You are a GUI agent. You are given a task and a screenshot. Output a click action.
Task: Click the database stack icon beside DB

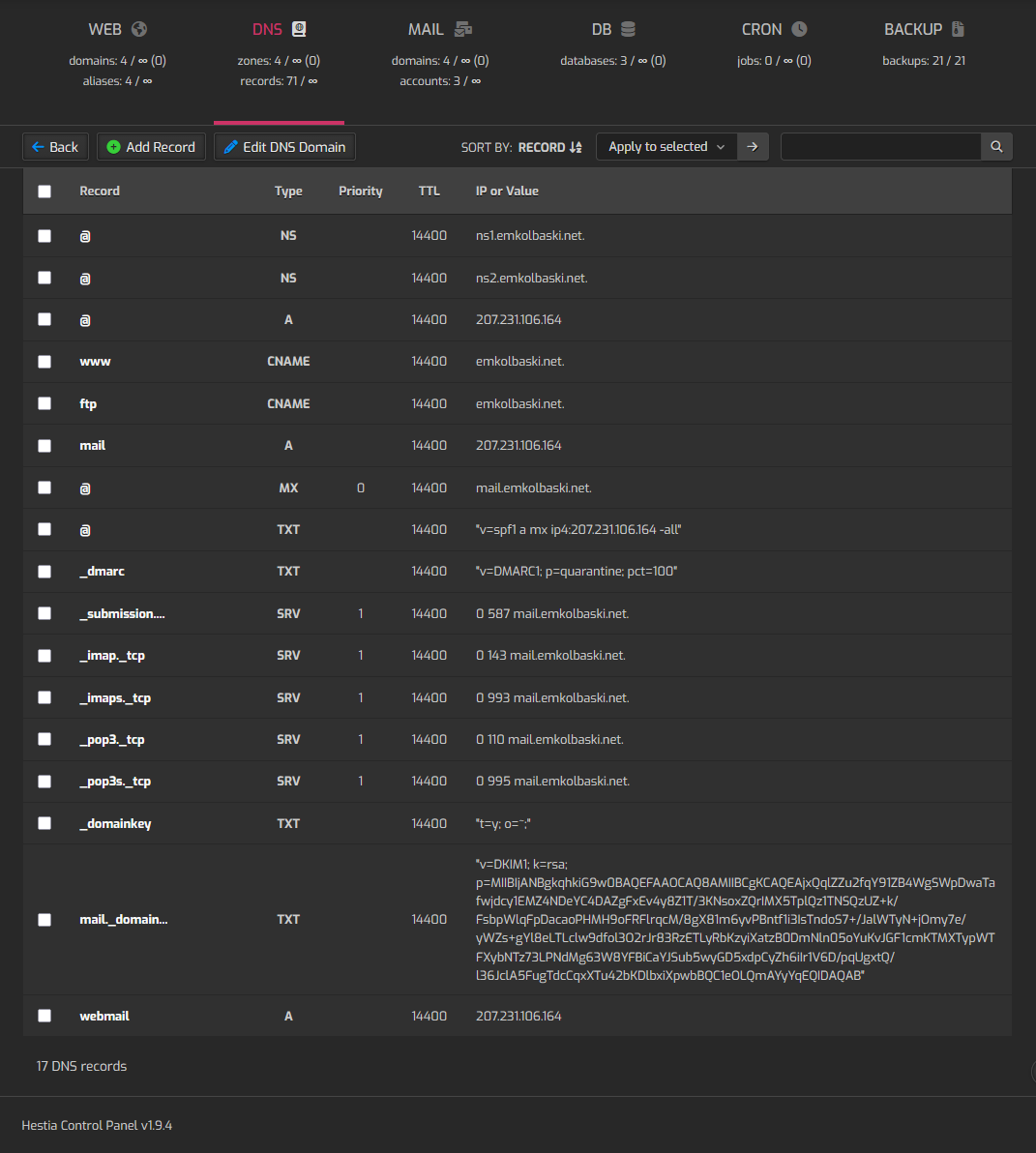point(628,29)
